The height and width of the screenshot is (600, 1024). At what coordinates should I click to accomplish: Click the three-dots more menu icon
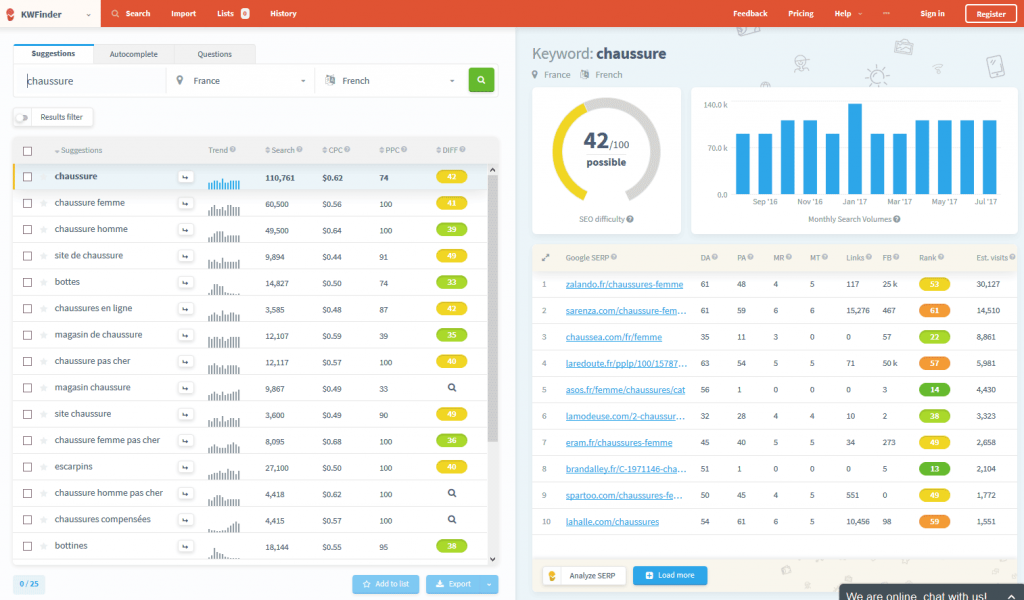886,13
